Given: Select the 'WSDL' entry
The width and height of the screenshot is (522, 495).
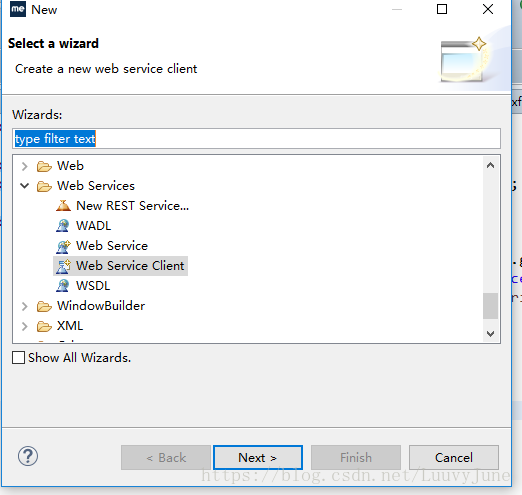Looking at the screenshot, I should [x=93, y=286].
